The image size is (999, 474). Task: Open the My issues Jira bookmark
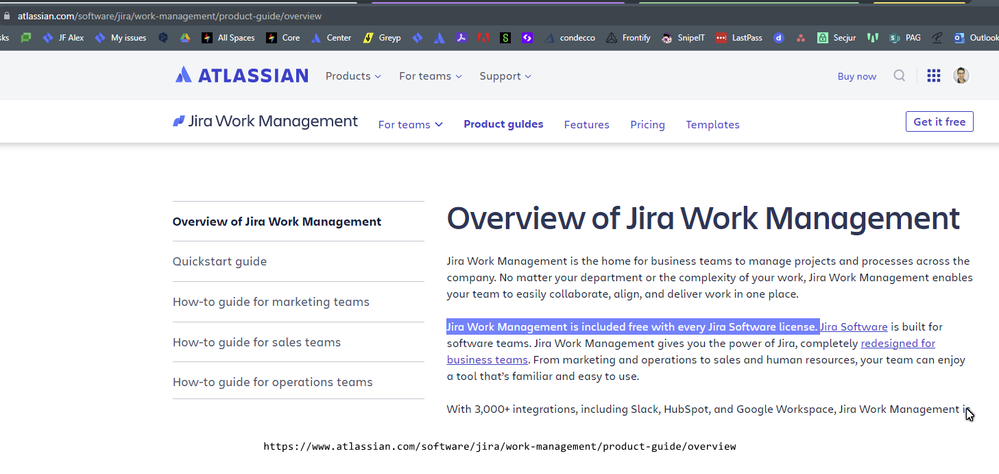[120, 38]
